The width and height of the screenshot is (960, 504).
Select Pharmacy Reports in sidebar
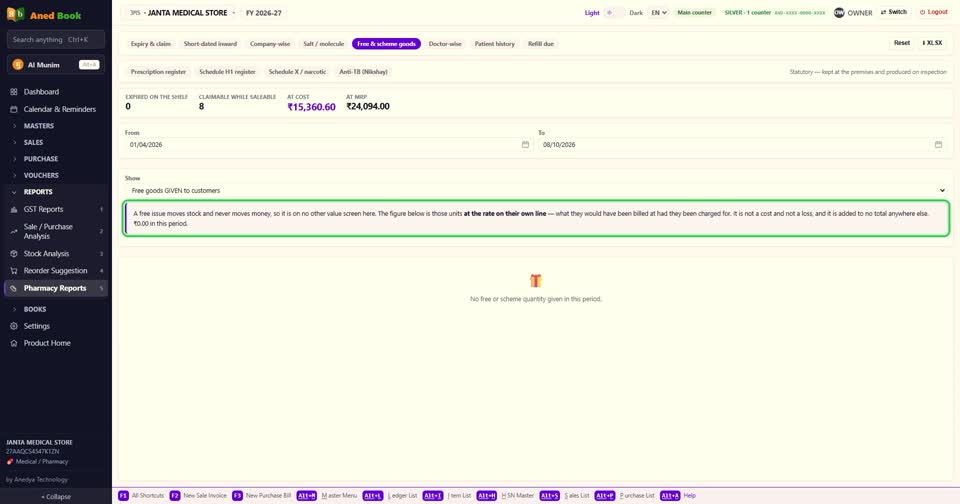pyautogui.click(x=56, y=288)
